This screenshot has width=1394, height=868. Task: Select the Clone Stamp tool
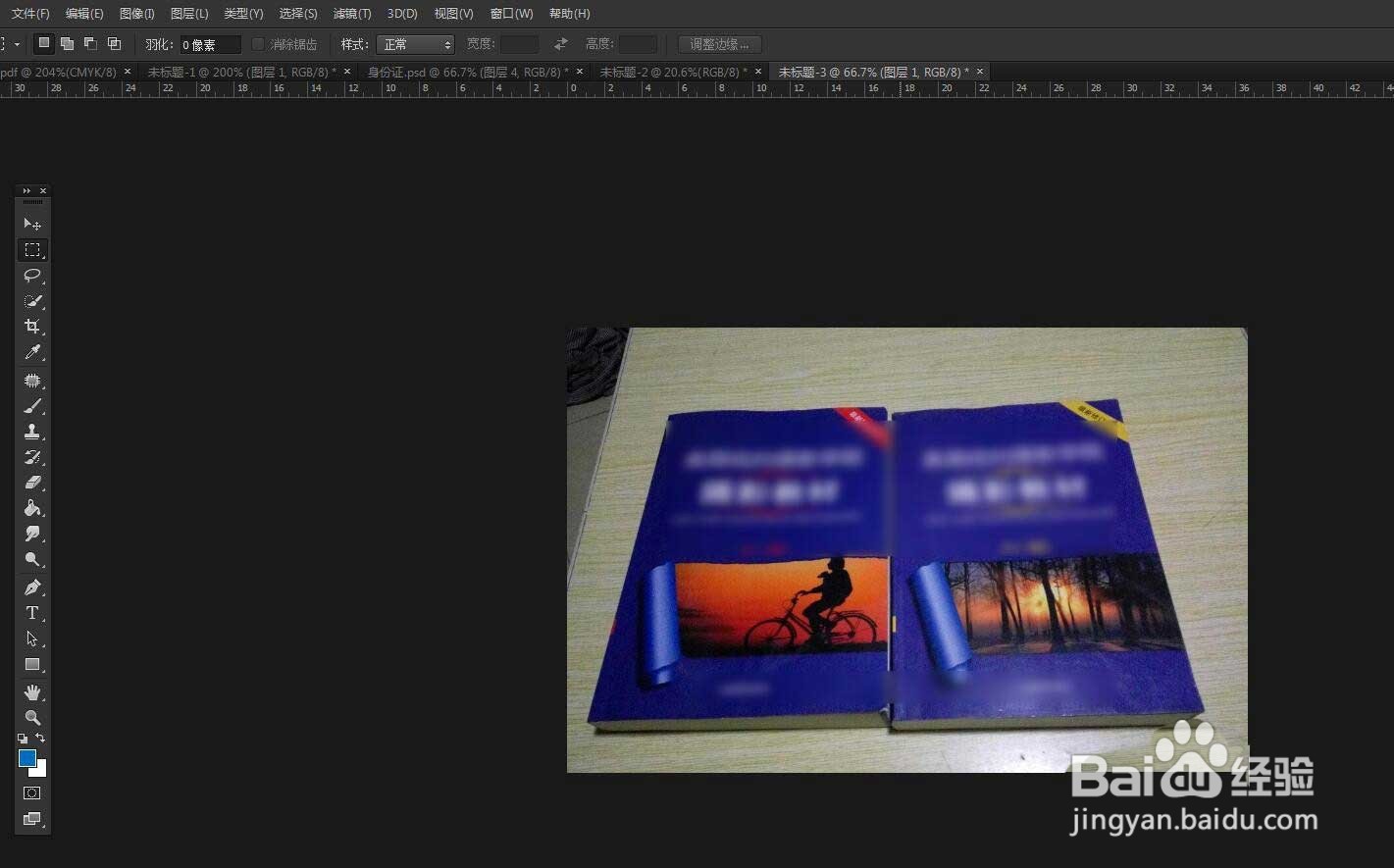32,432
